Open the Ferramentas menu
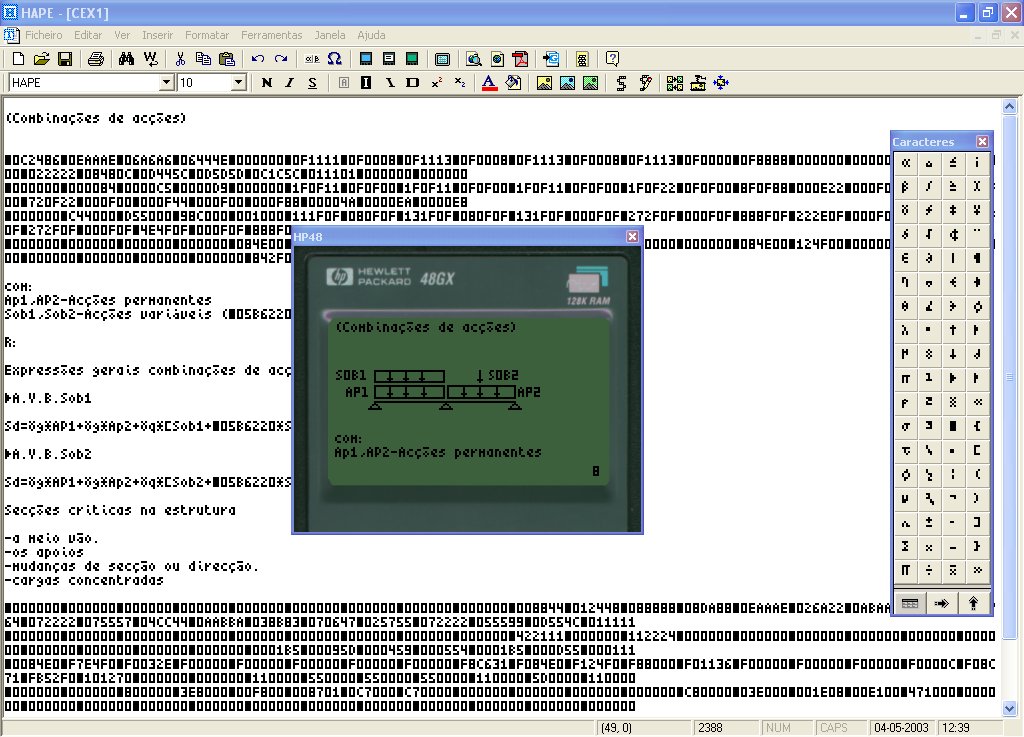Viewport: 1024px width, 737px height. pyautogui.click(x=272, y=35)
